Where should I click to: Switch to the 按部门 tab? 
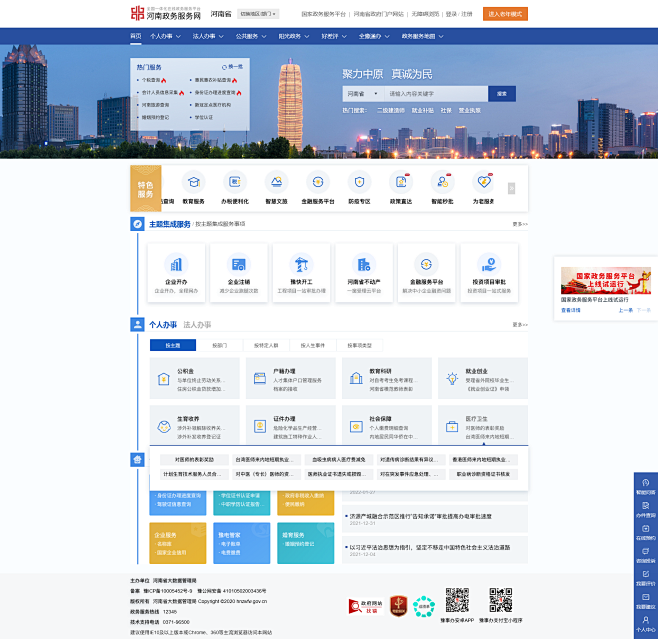[x=220, y=345]
